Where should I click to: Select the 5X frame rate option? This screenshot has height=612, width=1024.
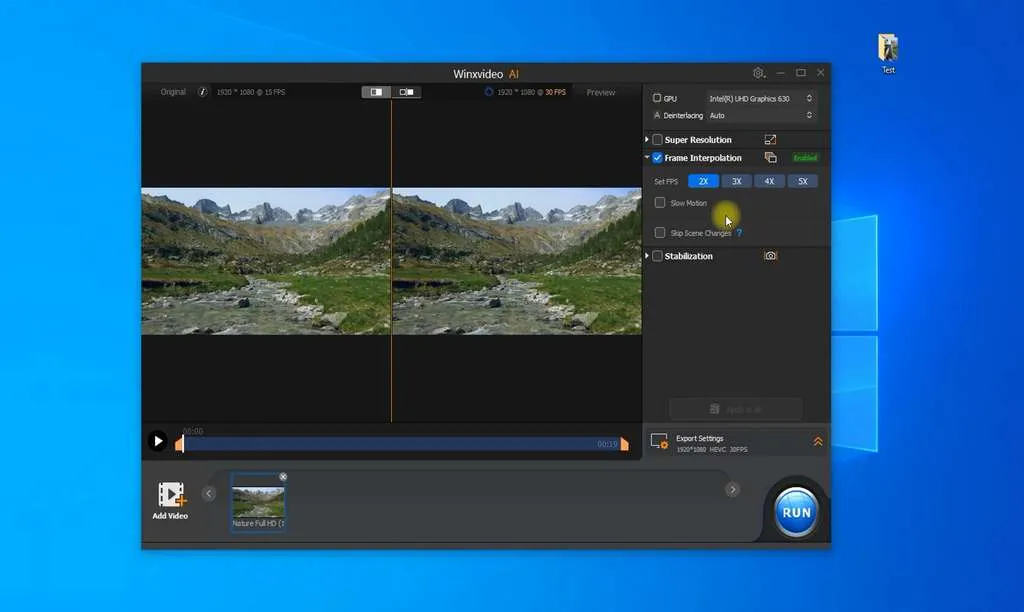pos(801,181)
